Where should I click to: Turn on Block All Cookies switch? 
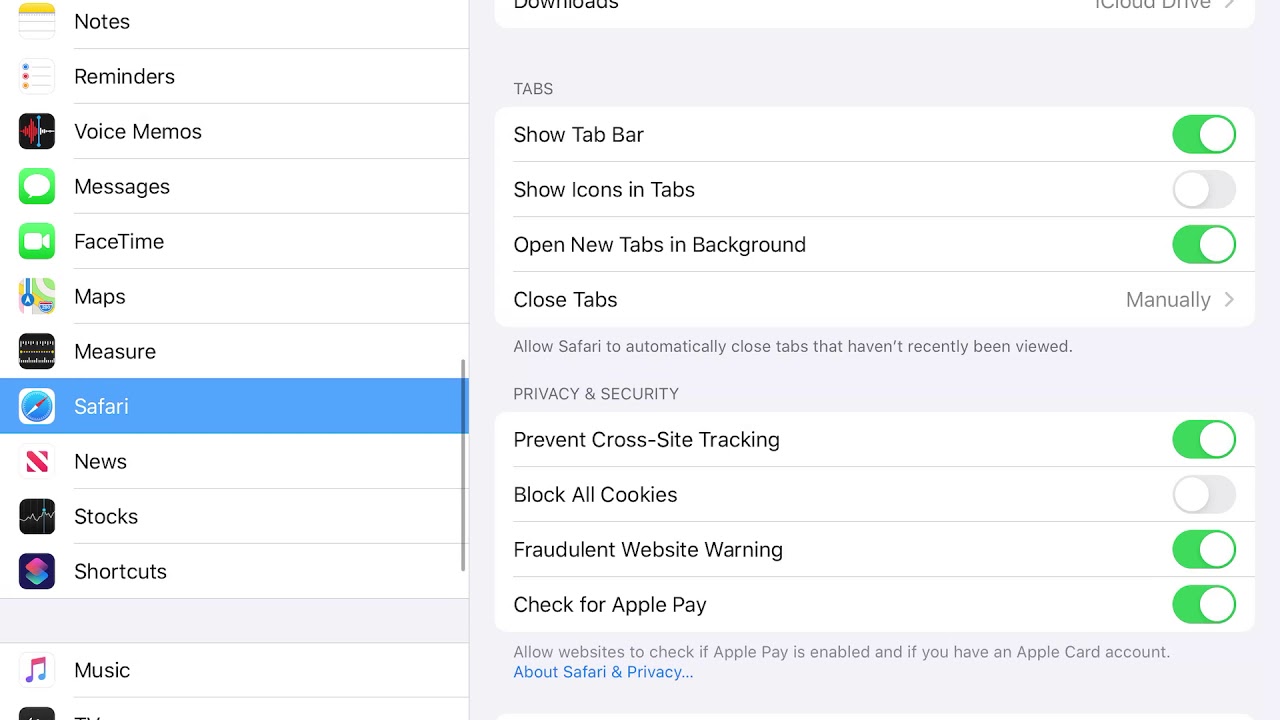click(1203, 494)
